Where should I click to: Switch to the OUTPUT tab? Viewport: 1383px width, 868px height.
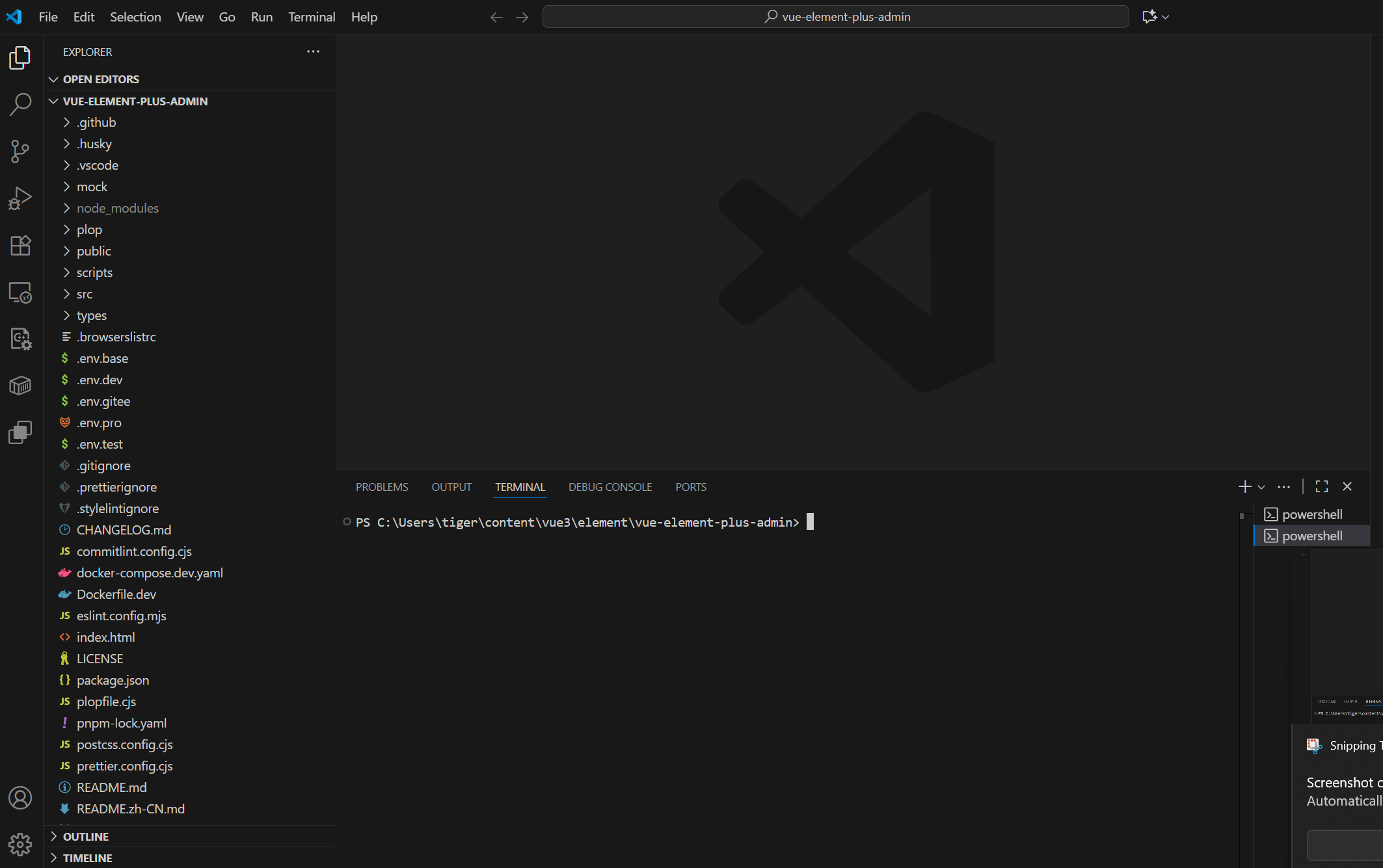point(451,487)
